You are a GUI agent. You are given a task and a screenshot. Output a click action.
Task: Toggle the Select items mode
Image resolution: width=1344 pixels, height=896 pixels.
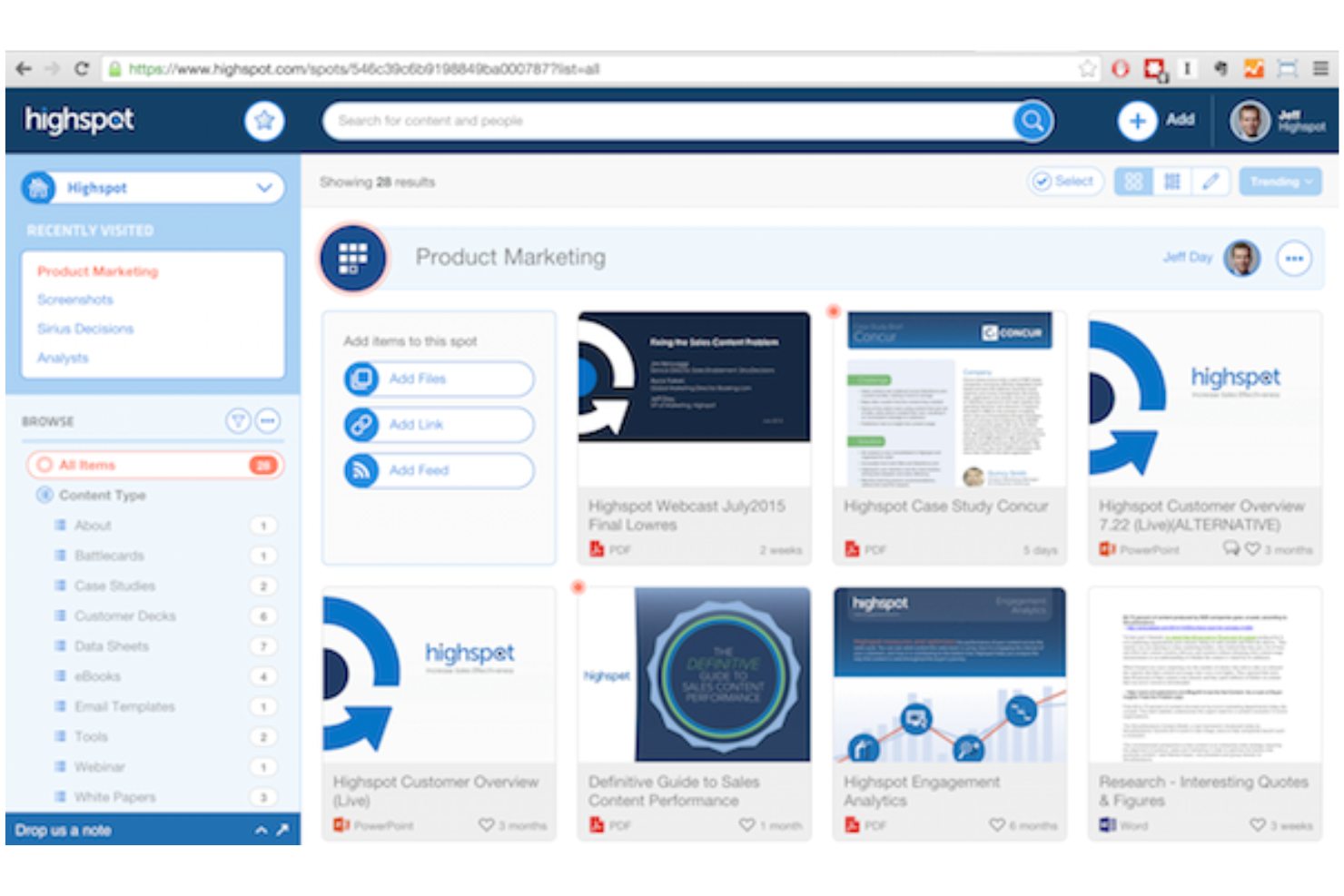tap(1065, 182)
